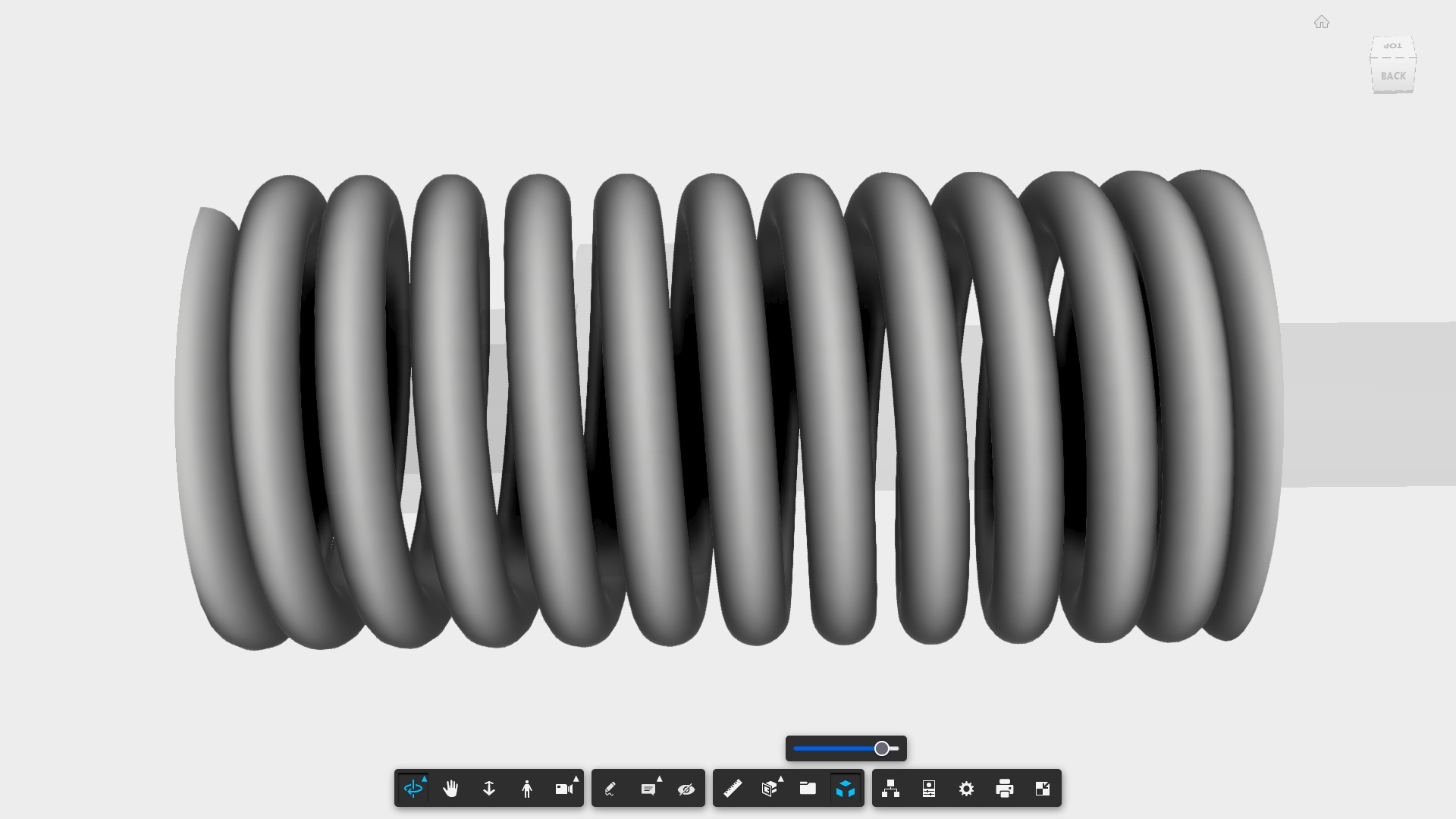Expand the Orbit tool options arrow
1456x819 pixels.
(425, 779)
